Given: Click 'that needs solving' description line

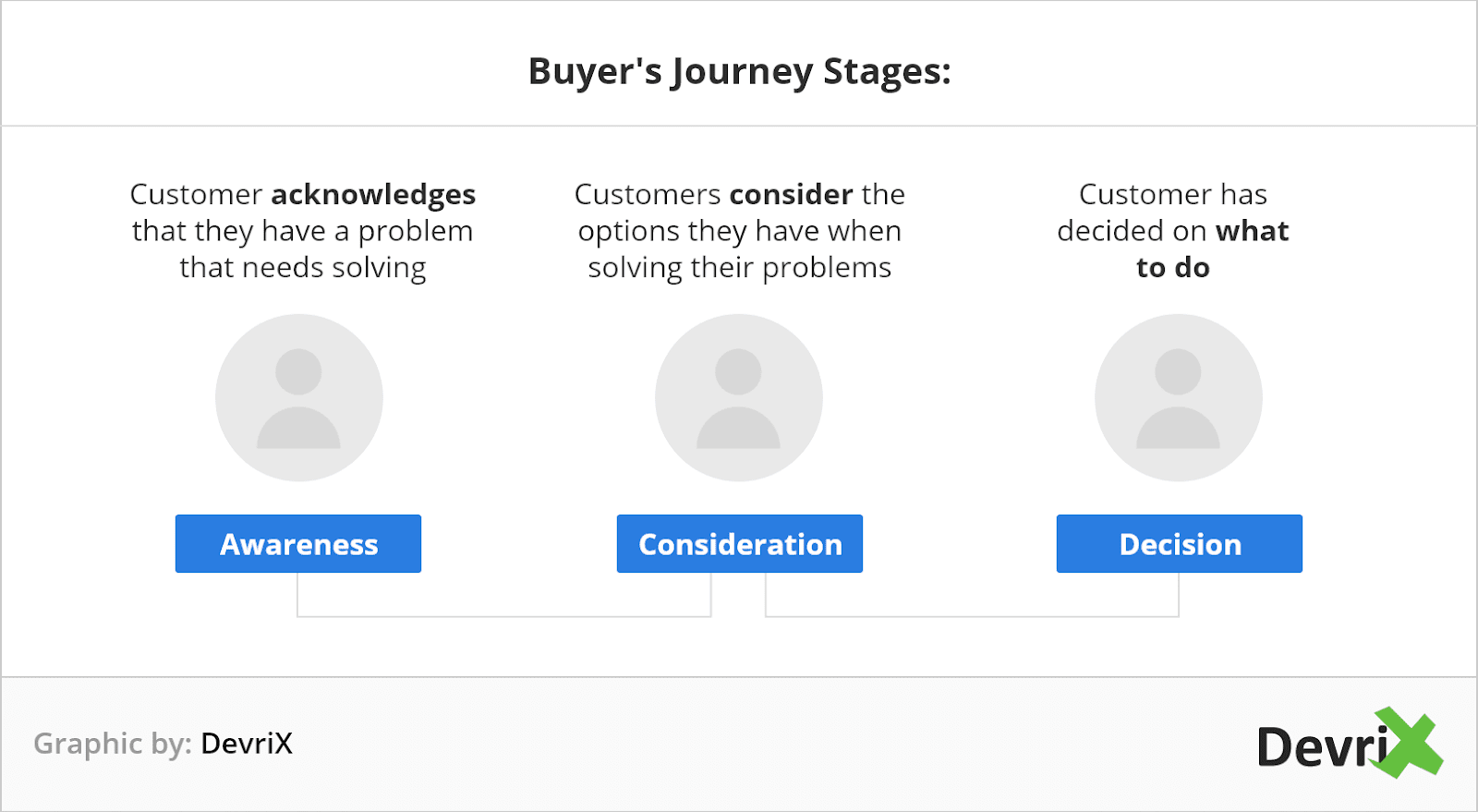Looking at the screenshot, I should (x=303, y=268).
